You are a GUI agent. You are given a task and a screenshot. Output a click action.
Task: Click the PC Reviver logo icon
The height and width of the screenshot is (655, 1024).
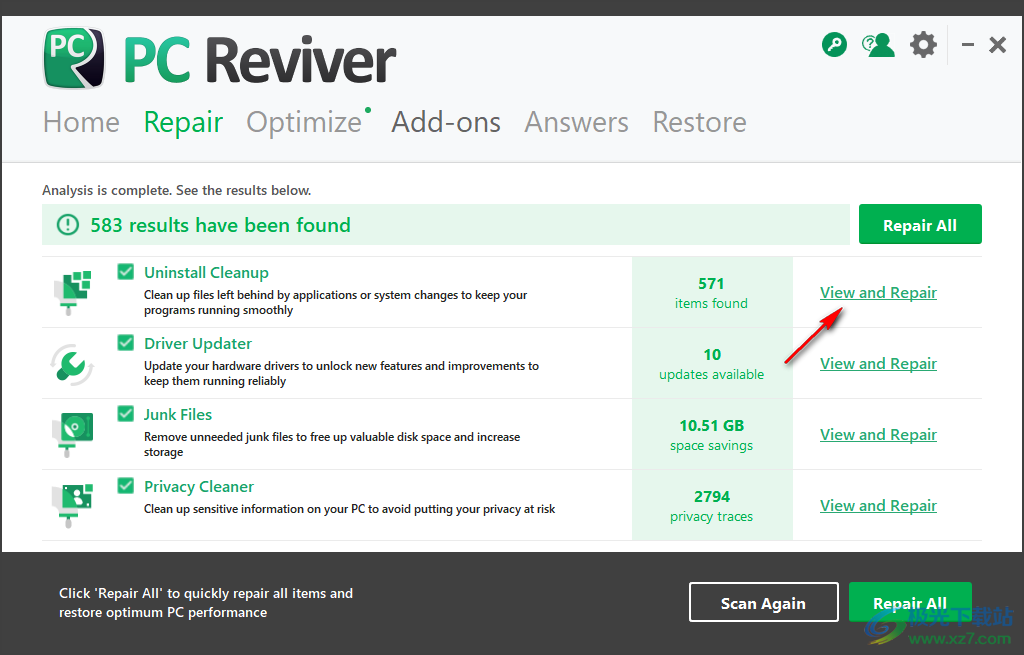[74, 57]
